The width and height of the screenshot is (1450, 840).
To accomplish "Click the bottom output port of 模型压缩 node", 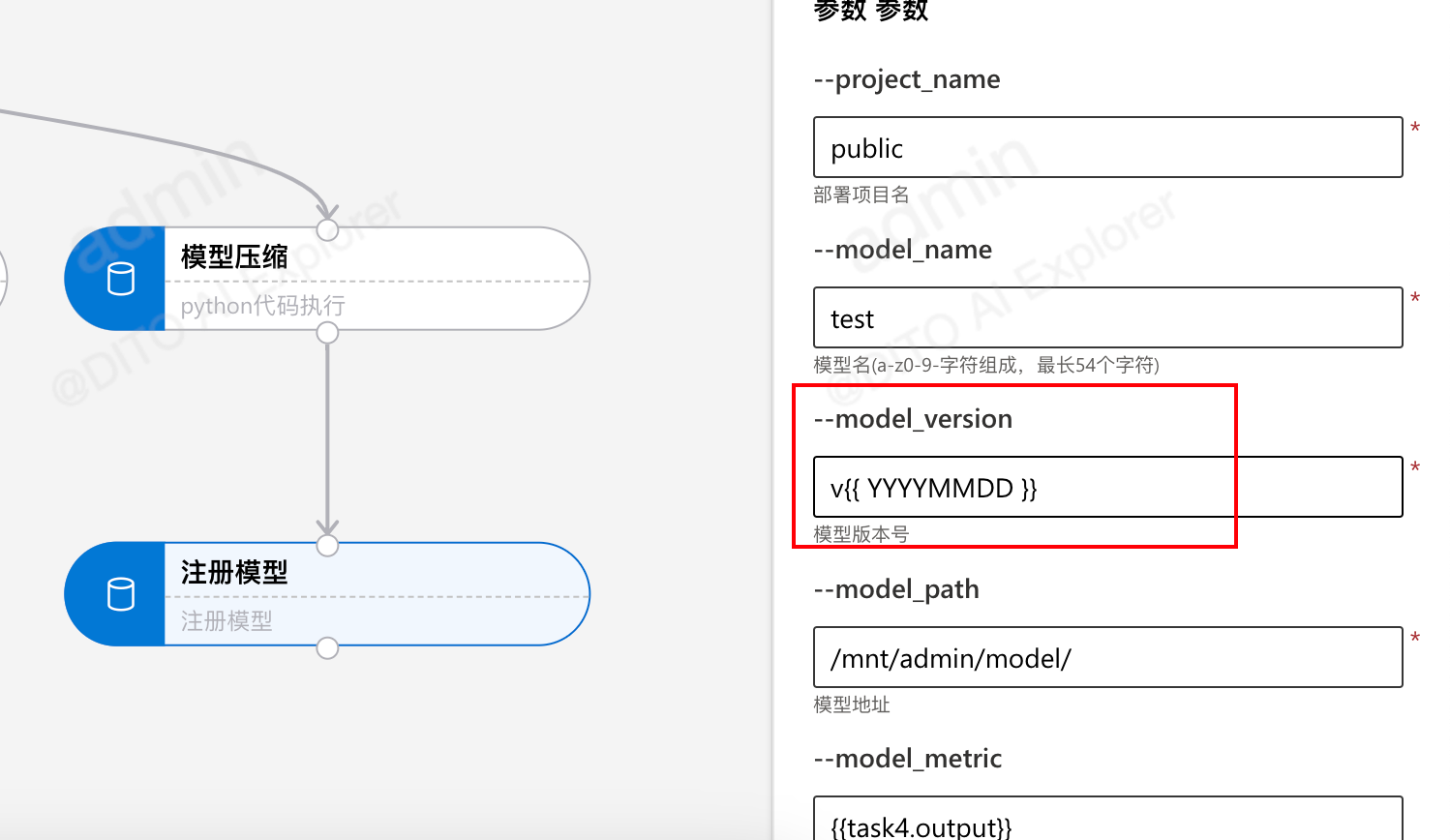I will point(328,333).
